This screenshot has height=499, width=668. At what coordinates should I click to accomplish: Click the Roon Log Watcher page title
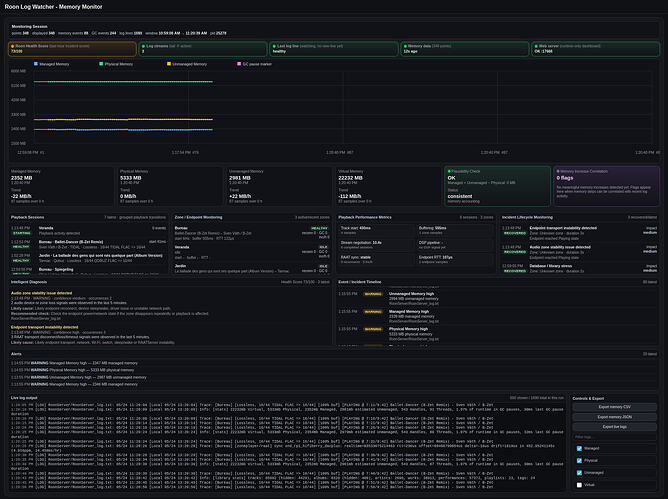click(x=53, y=7)
